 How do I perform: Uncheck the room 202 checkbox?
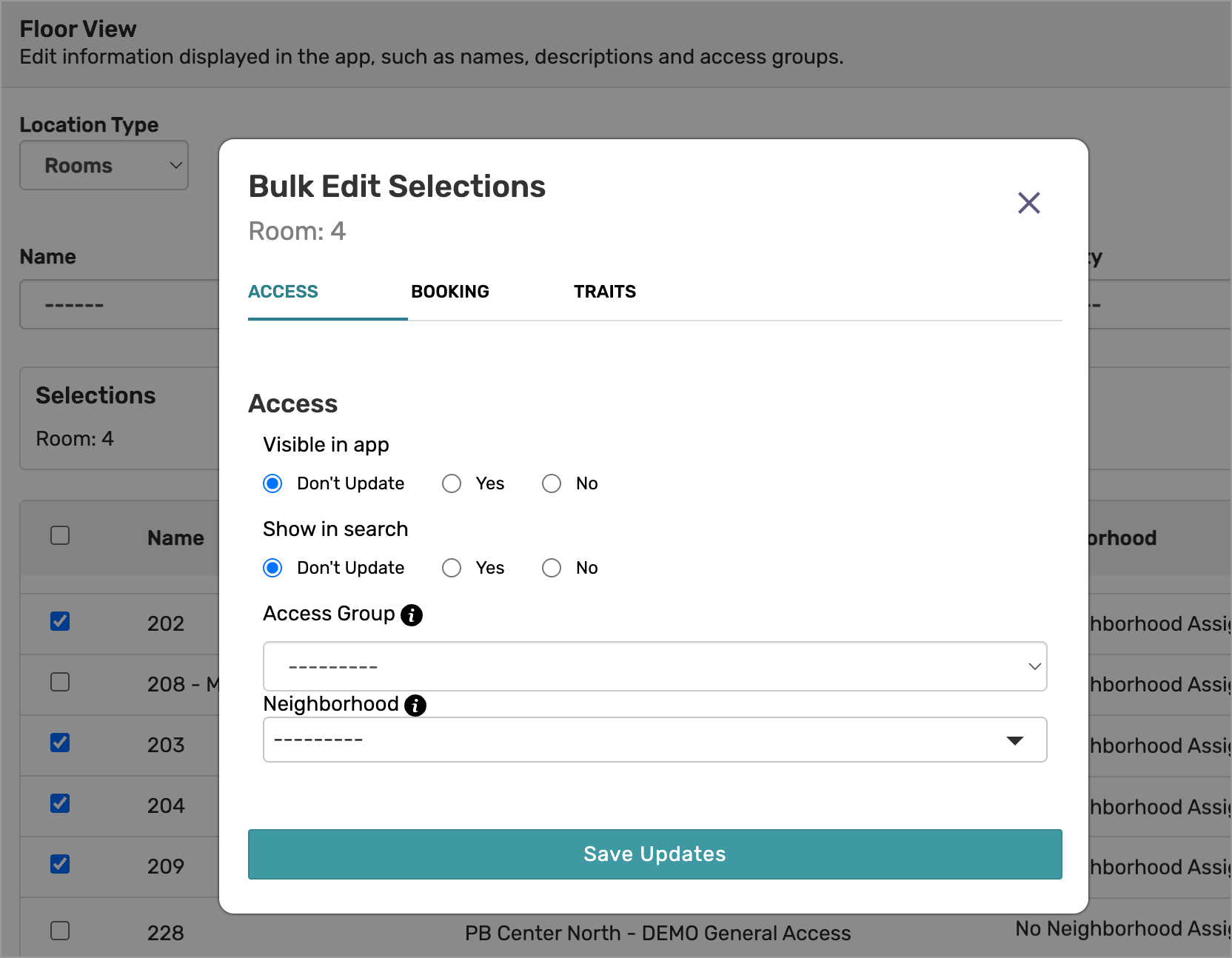pos(60,621)
